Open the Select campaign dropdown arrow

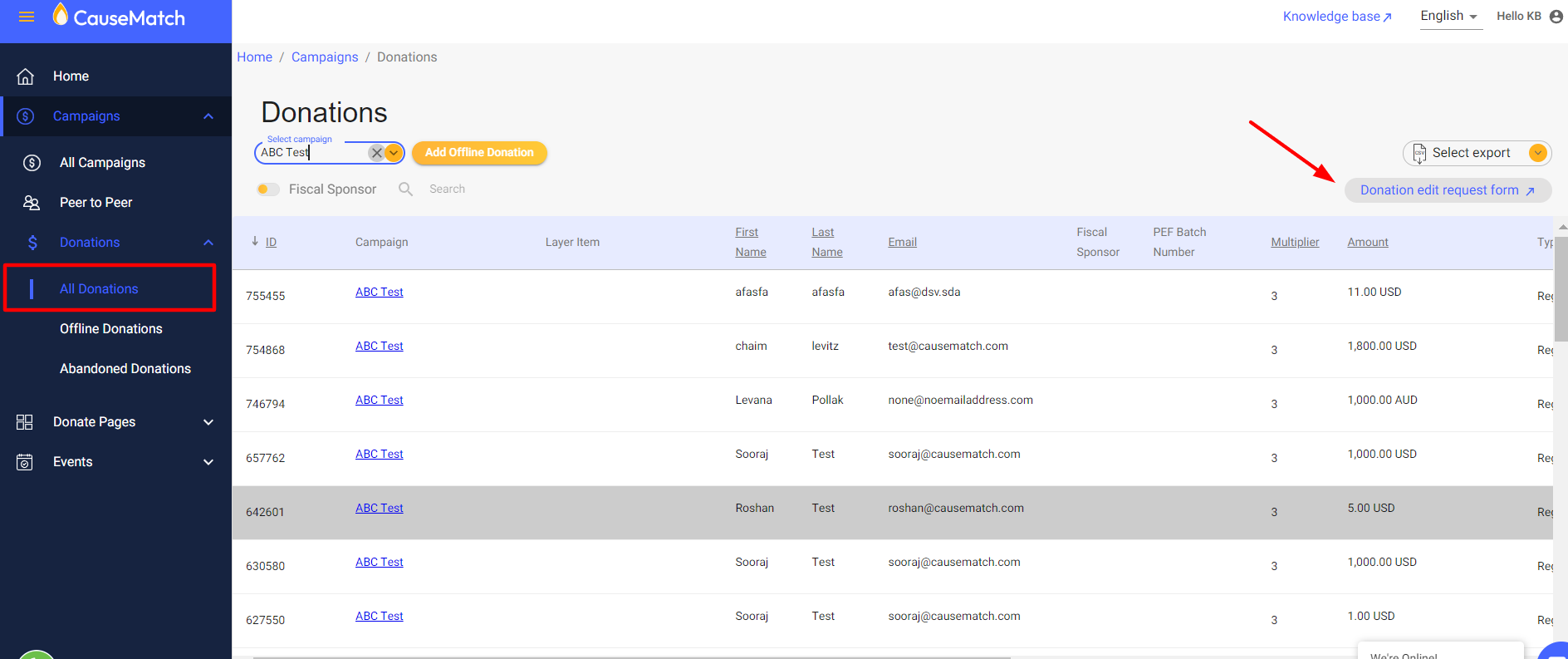coord(394,153)
